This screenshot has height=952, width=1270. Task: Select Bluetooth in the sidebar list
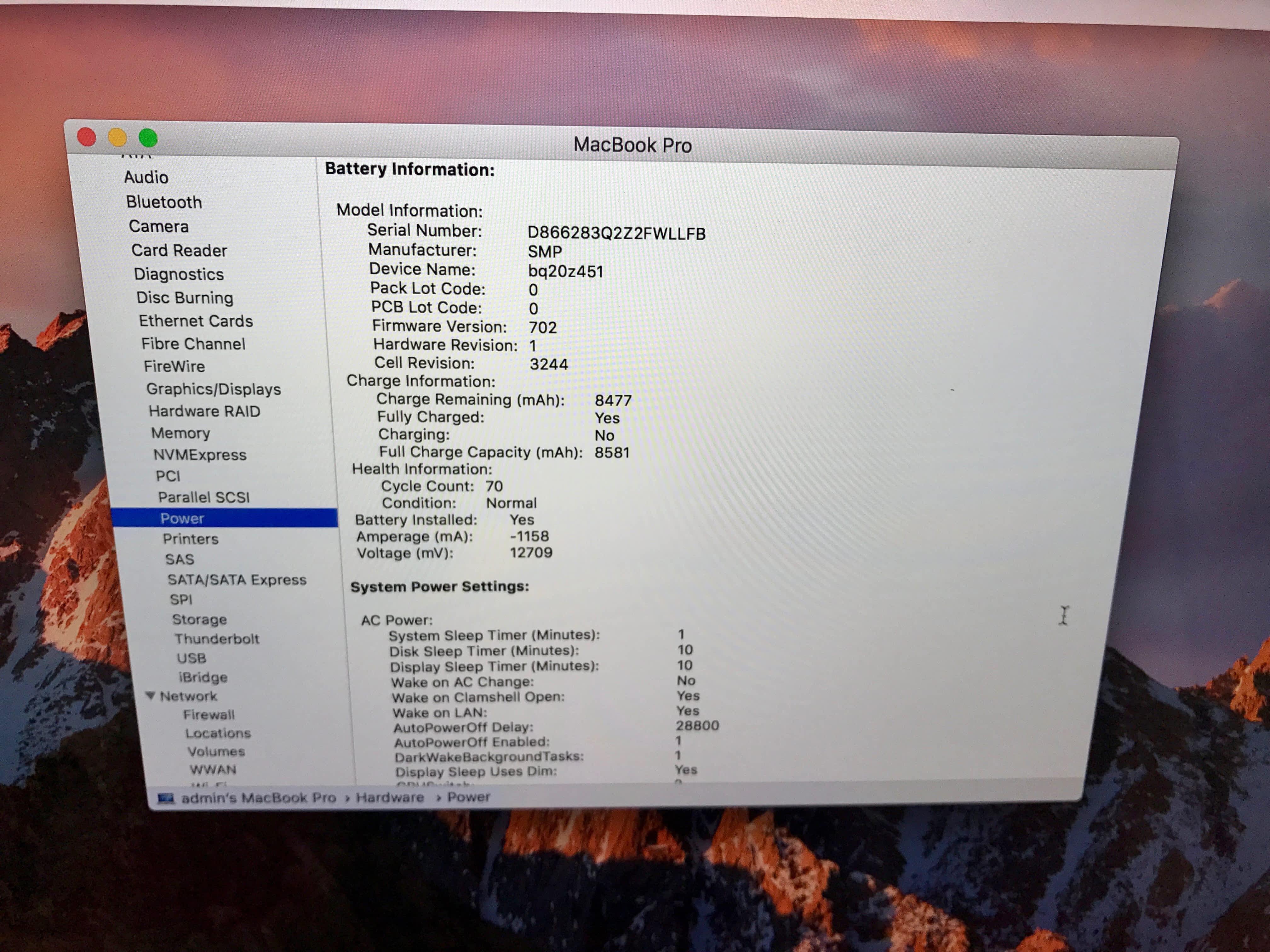point(163,202)
